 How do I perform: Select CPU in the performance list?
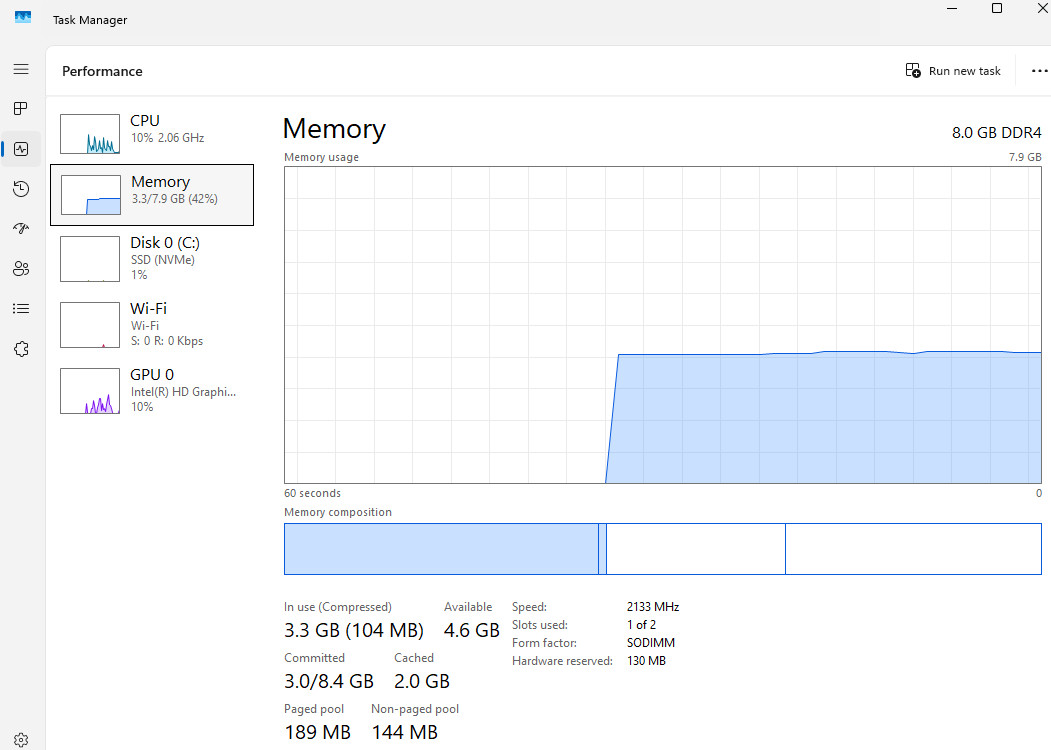point(152,133)
